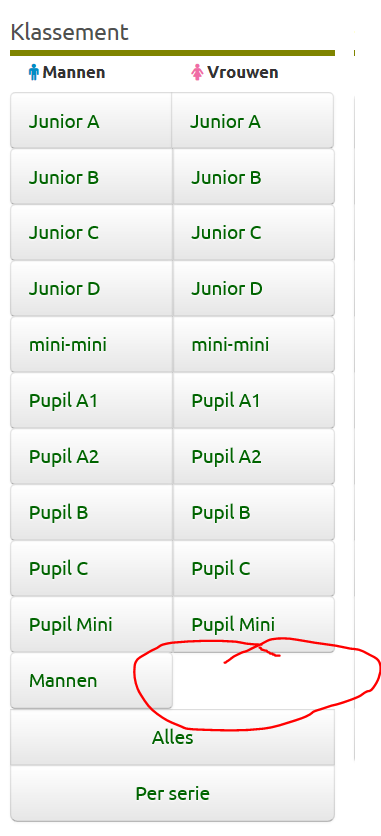Open Junior A ranking under Vrouwen

pos(253,120)
